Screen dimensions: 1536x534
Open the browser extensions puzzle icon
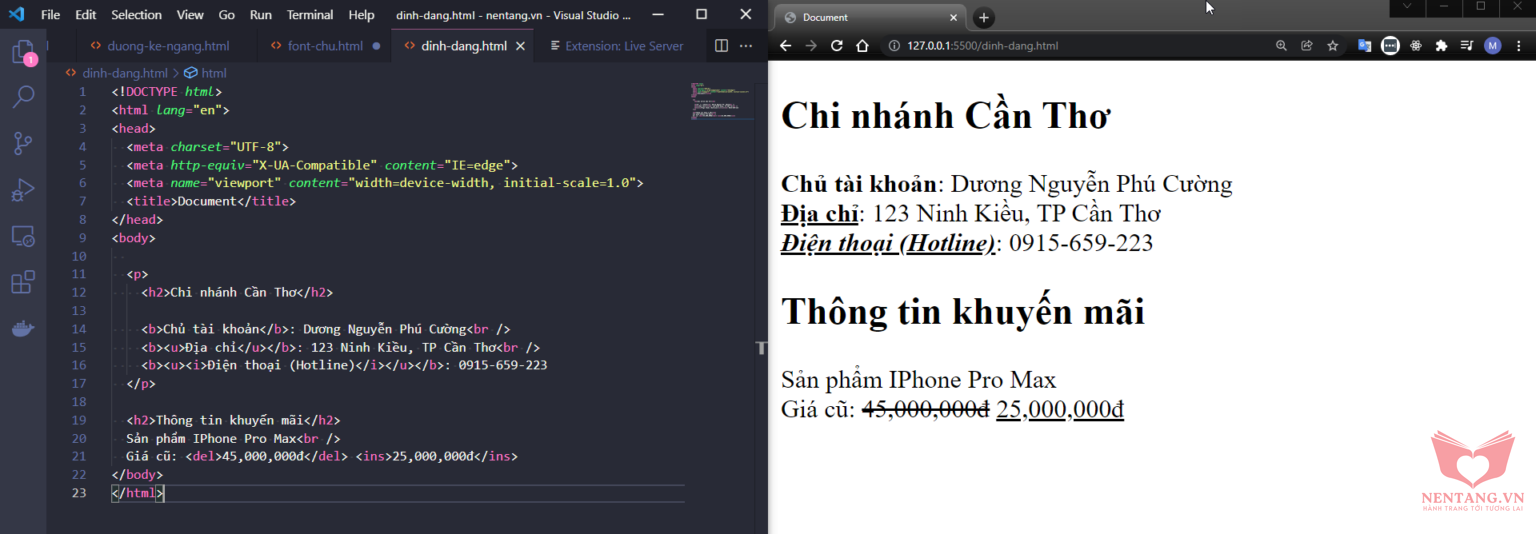click(1441, 46)
